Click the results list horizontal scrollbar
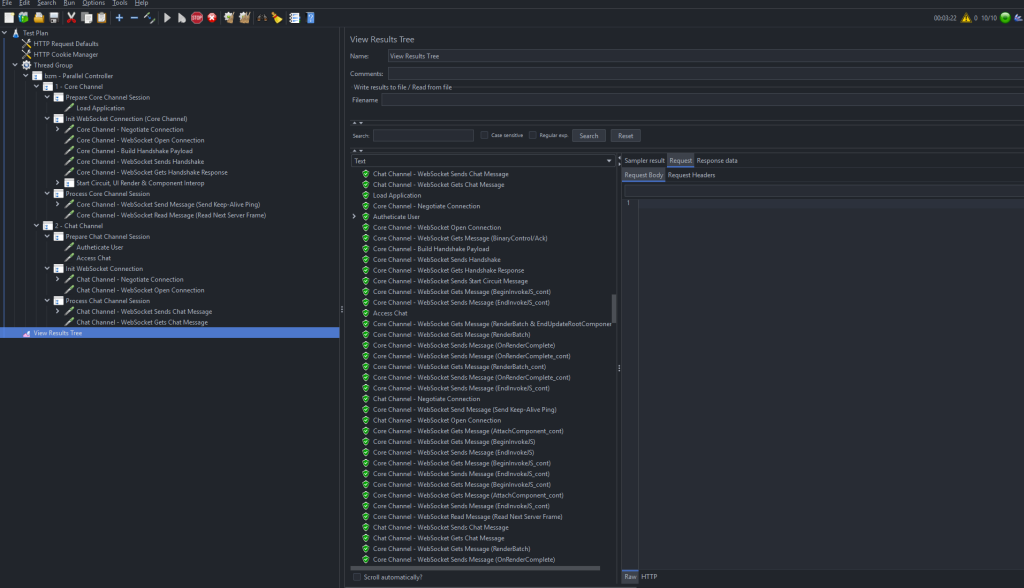The image size is (1024, 588). coord(475,568)
